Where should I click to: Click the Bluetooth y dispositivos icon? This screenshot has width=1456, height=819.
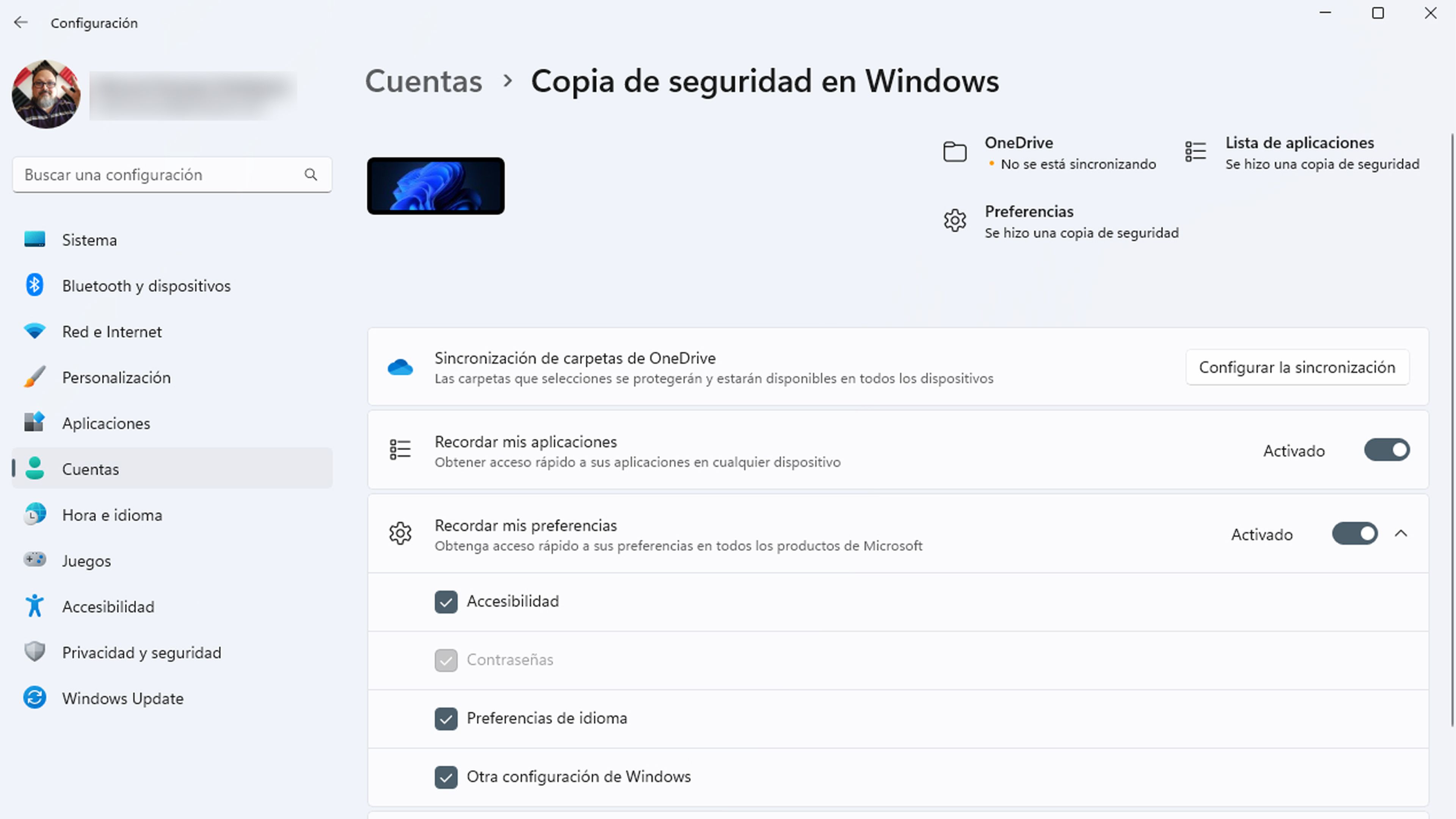point(35,285)
